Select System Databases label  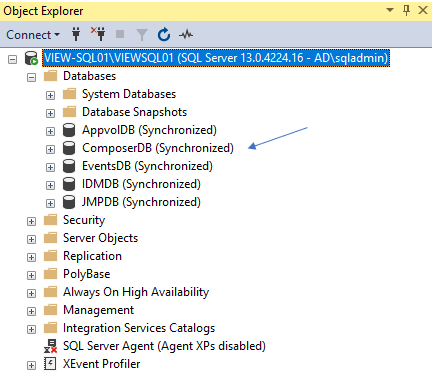129,94
